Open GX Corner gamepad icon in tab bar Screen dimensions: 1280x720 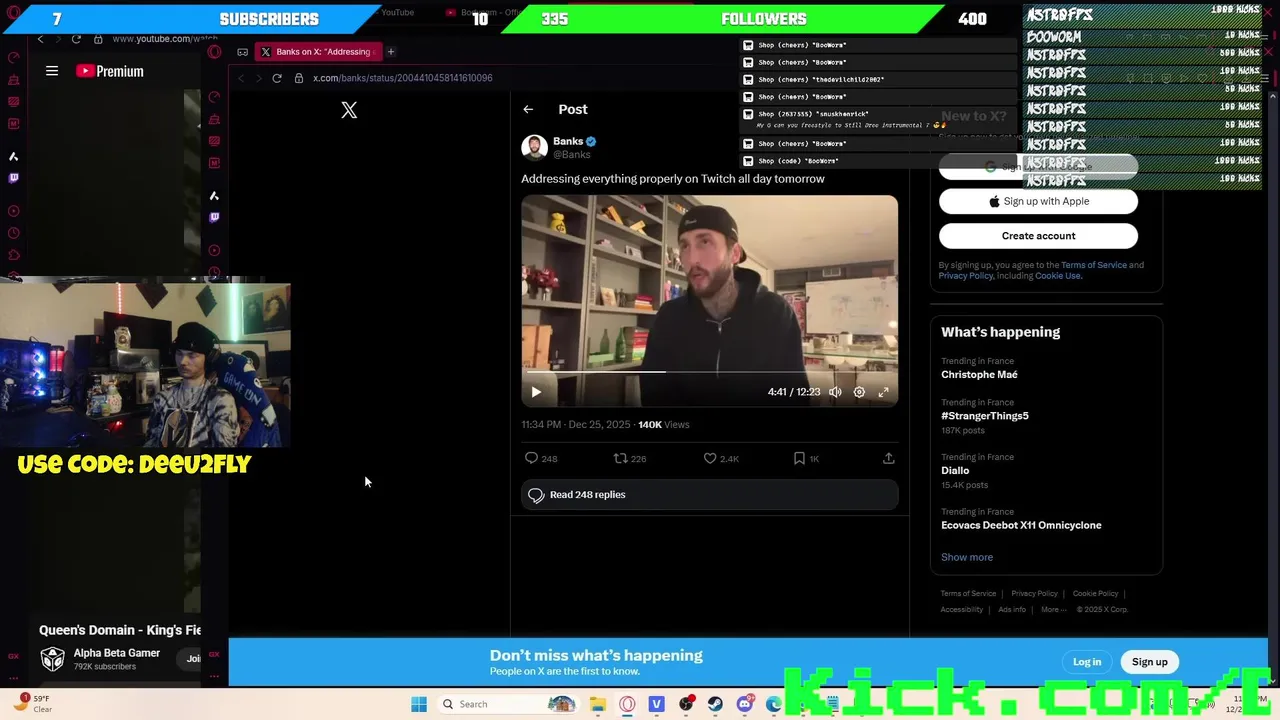(242, 52)
